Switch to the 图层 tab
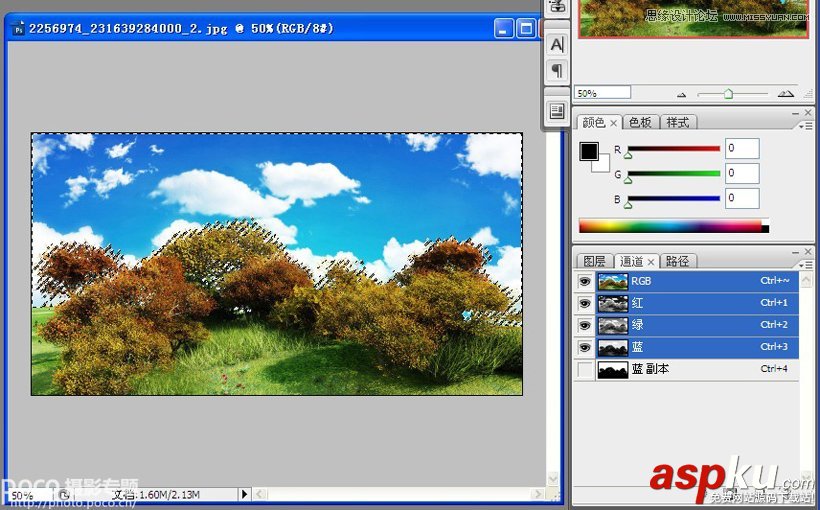The image size is (820, 510). [594, 261]
